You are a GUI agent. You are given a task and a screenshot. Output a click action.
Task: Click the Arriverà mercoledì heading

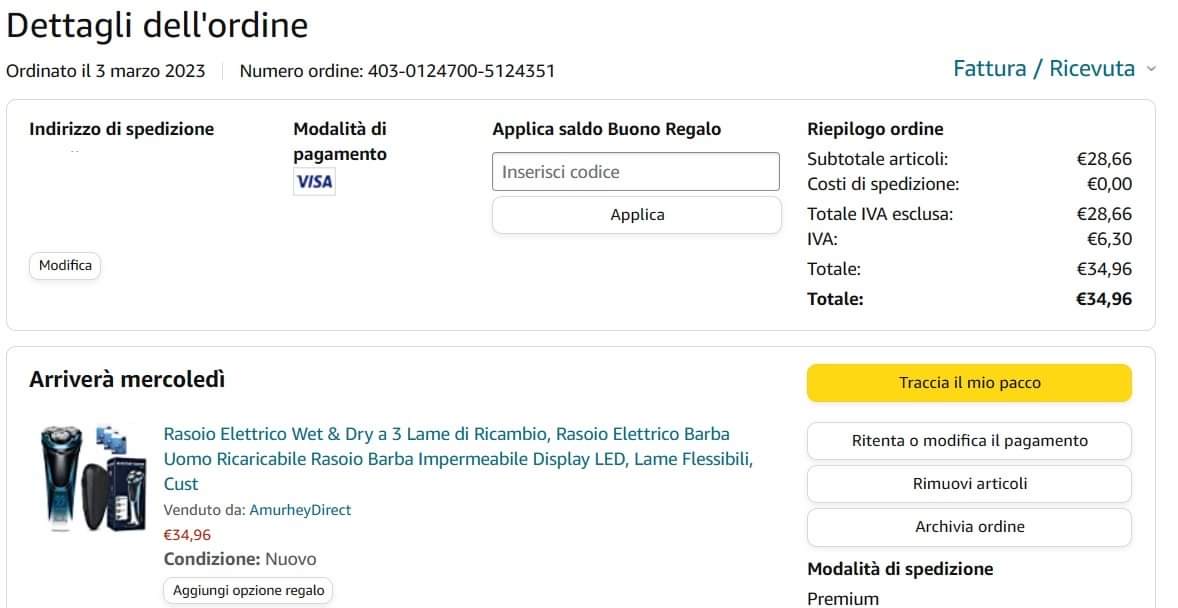(x=127, y=380)
